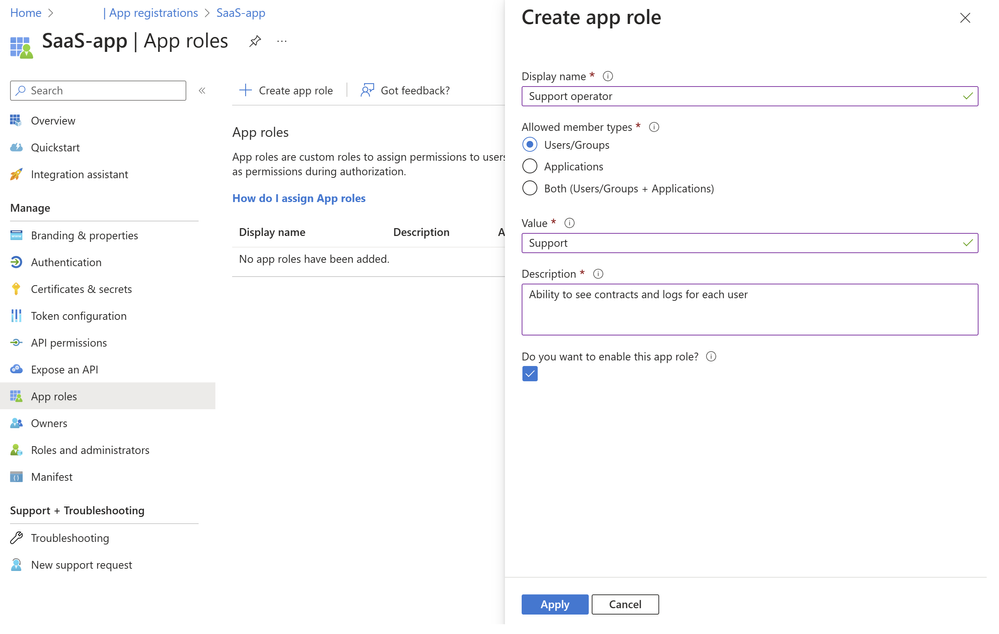The height and width of the screenshot is (634, 999).
Task: Click the Value input field
Action: coord(749,243)
